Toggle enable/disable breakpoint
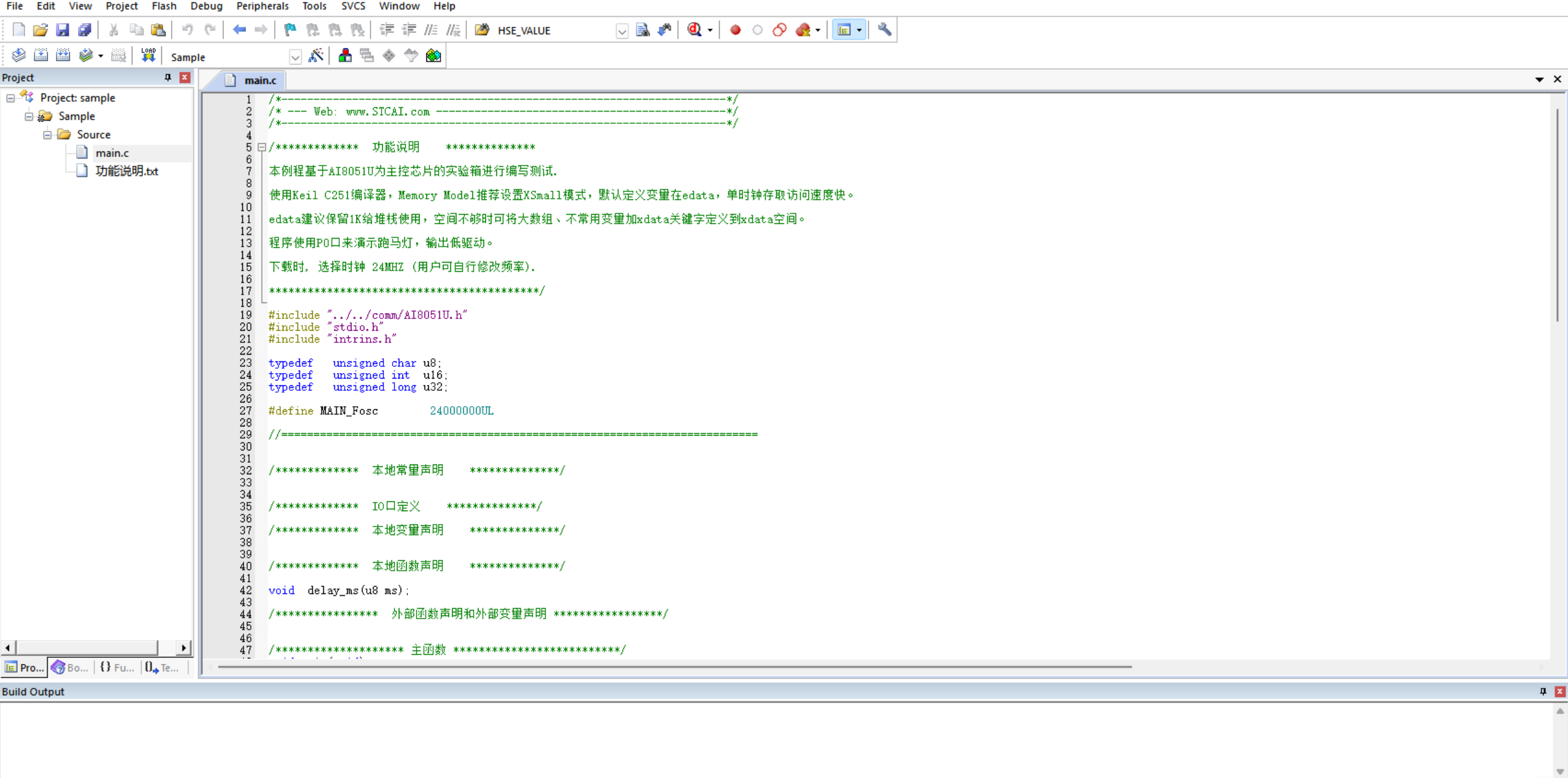The image size is (1568, 778). click(x=757, y=29)
